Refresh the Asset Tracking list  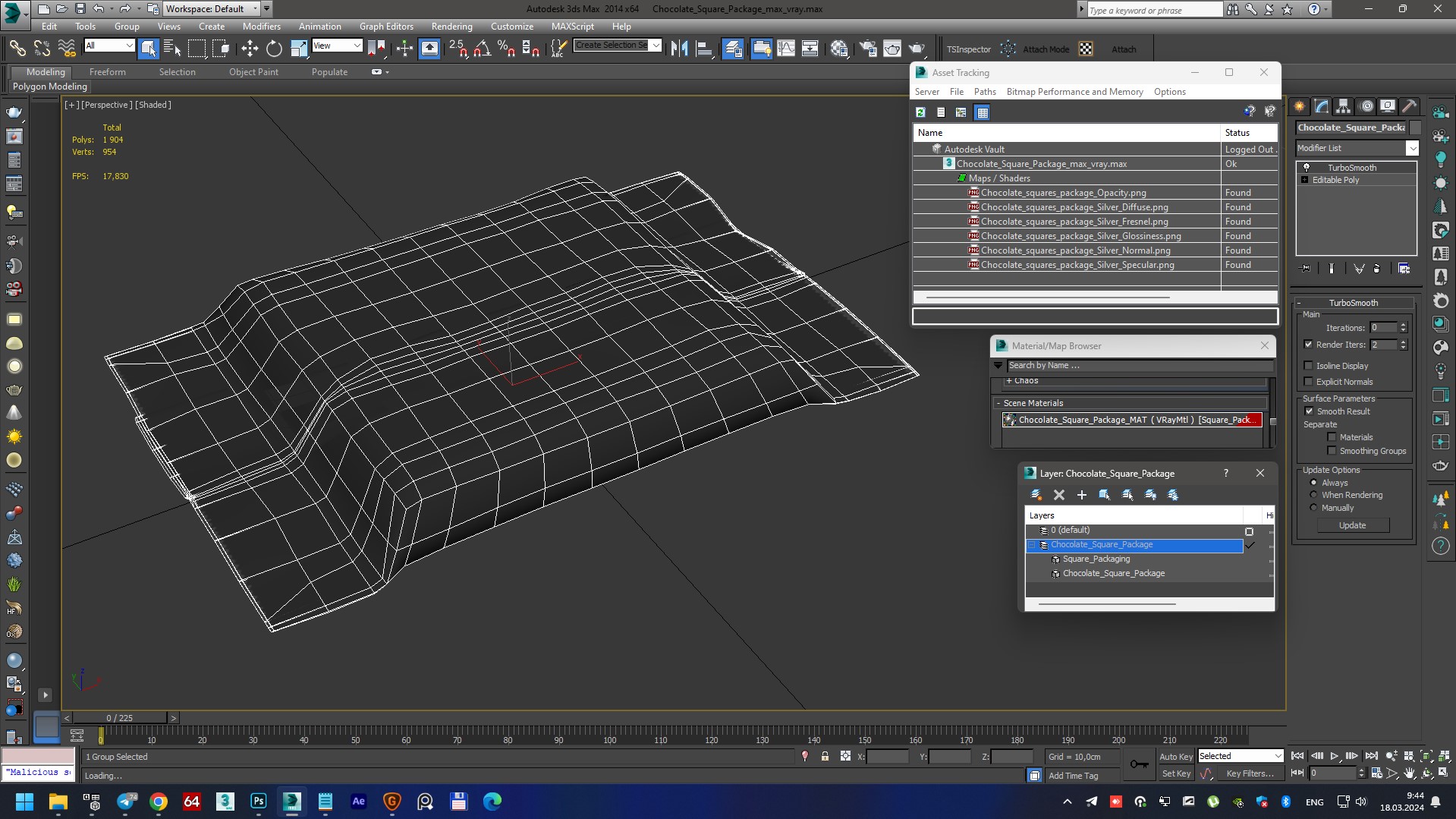[x=920, y=112]
